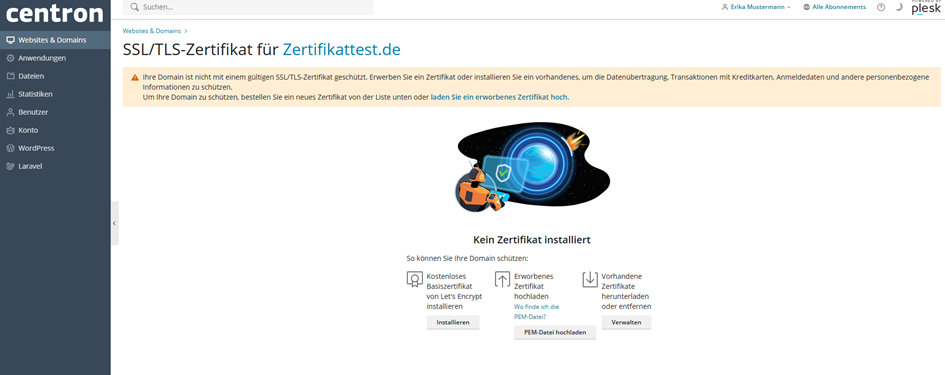Open the Erika Mustermann user dropdown
The image size is (945, 375).
point(756,7)
